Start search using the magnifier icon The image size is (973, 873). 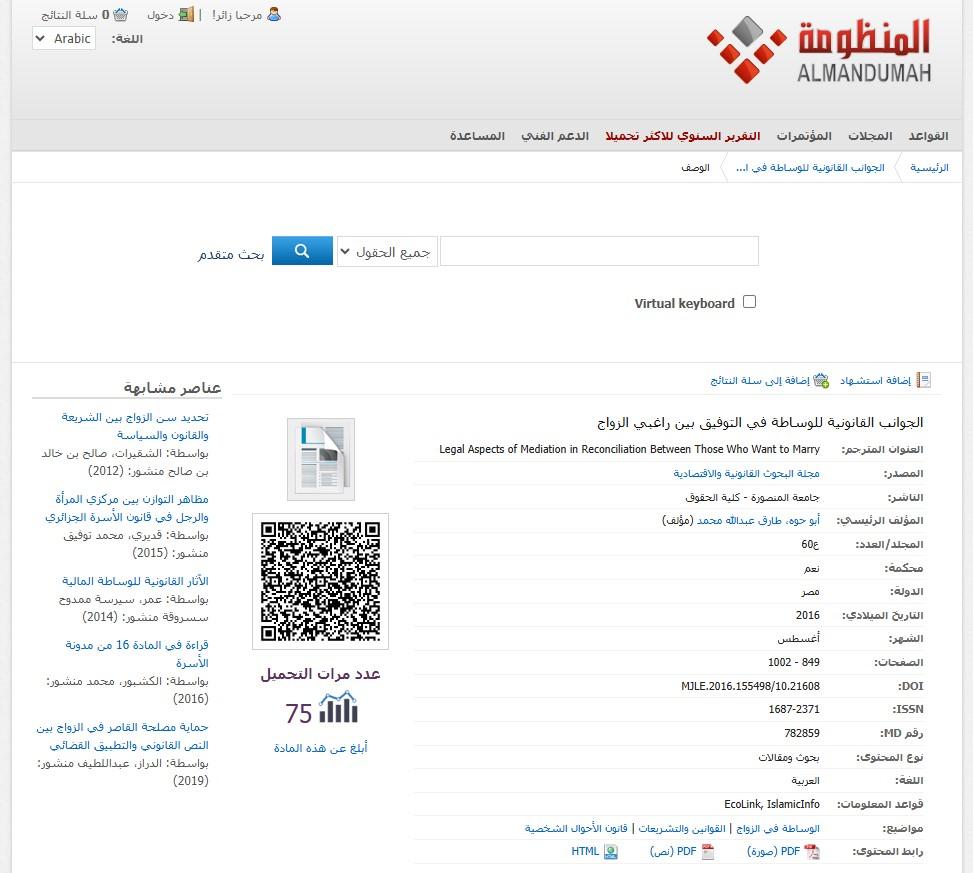pos(302,251)
